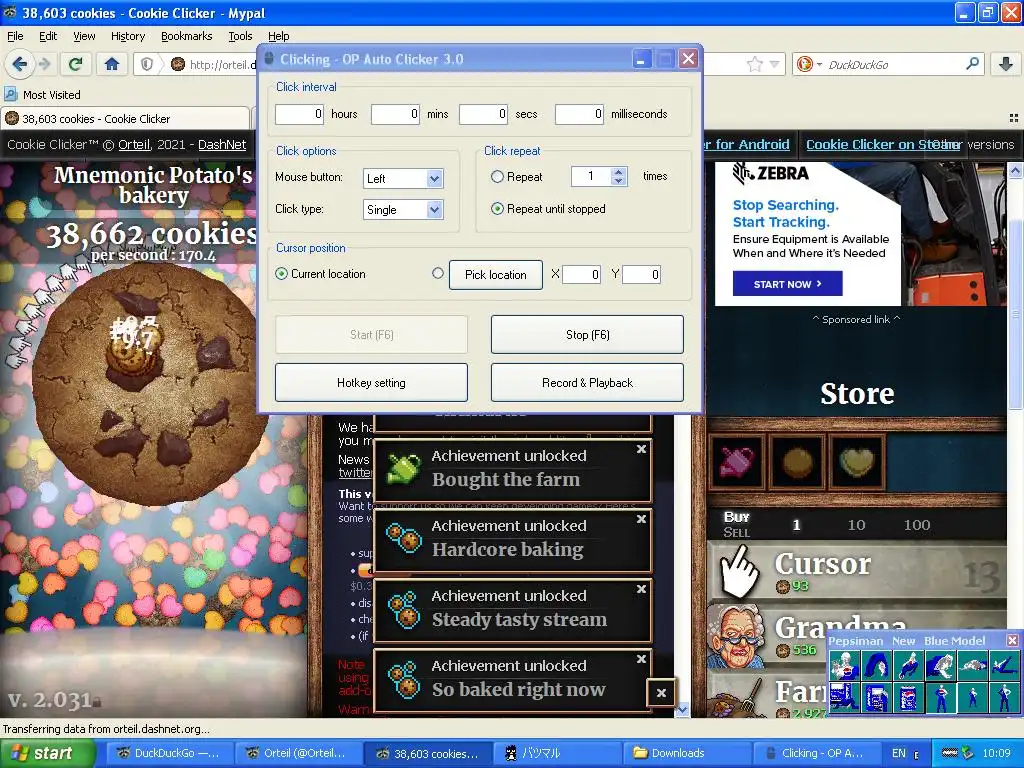This screenshot has height=768, width=1024.
Task: Dismiss the Bought the farm achievement
Action: pos(641,449)
